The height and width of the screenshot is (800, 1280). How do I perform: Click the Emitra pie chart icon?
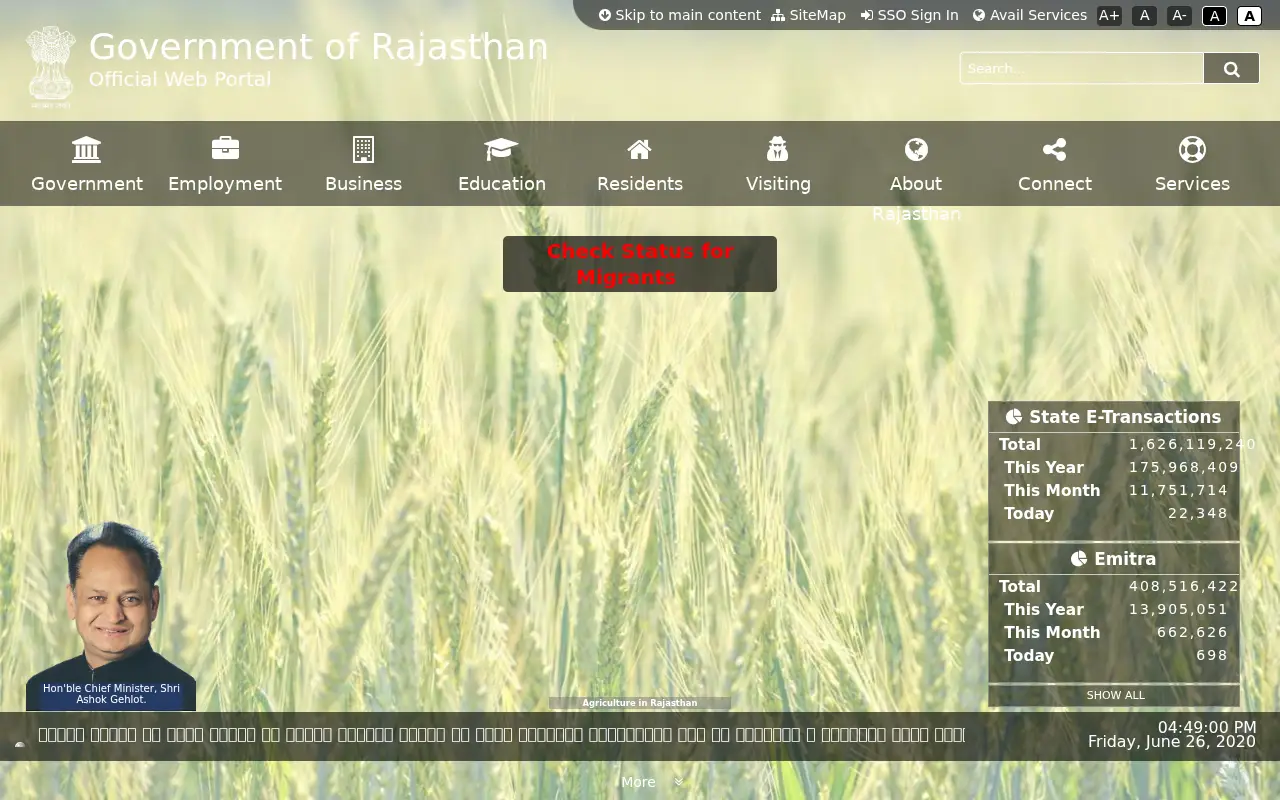click(1079, 559)
